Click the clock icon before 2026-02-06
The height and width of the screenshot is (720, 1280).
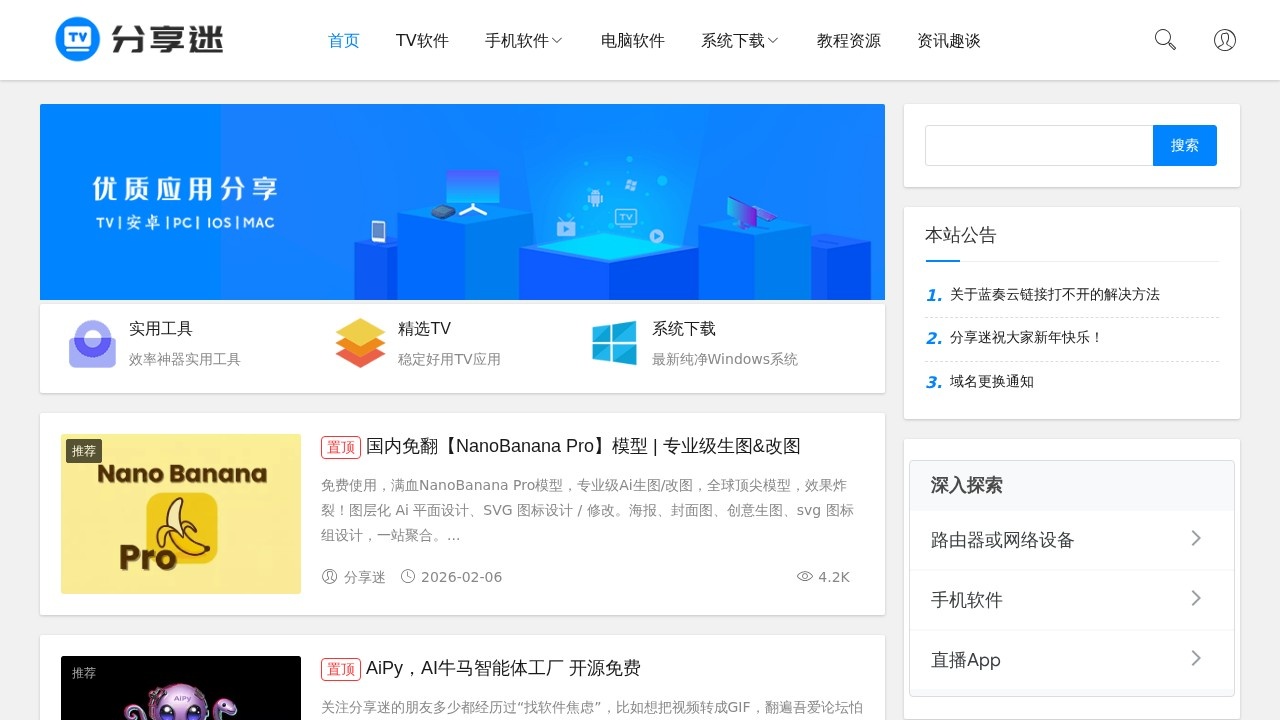pos(407,577)
